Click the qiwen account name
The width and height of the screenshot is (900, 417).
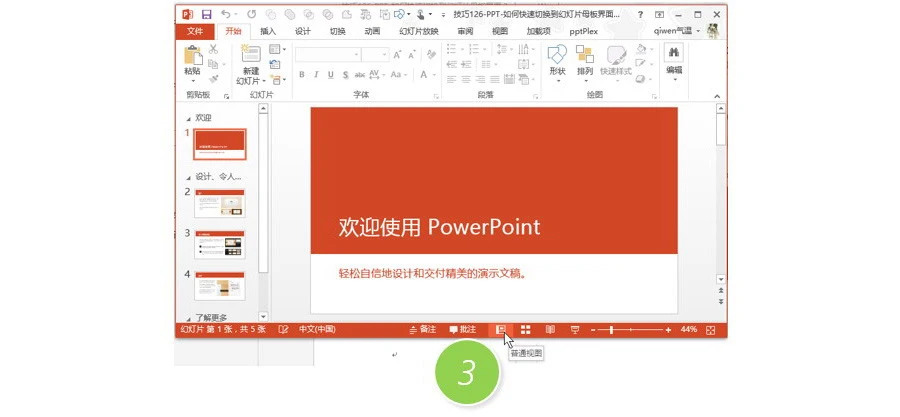click(x=673, y=31)
